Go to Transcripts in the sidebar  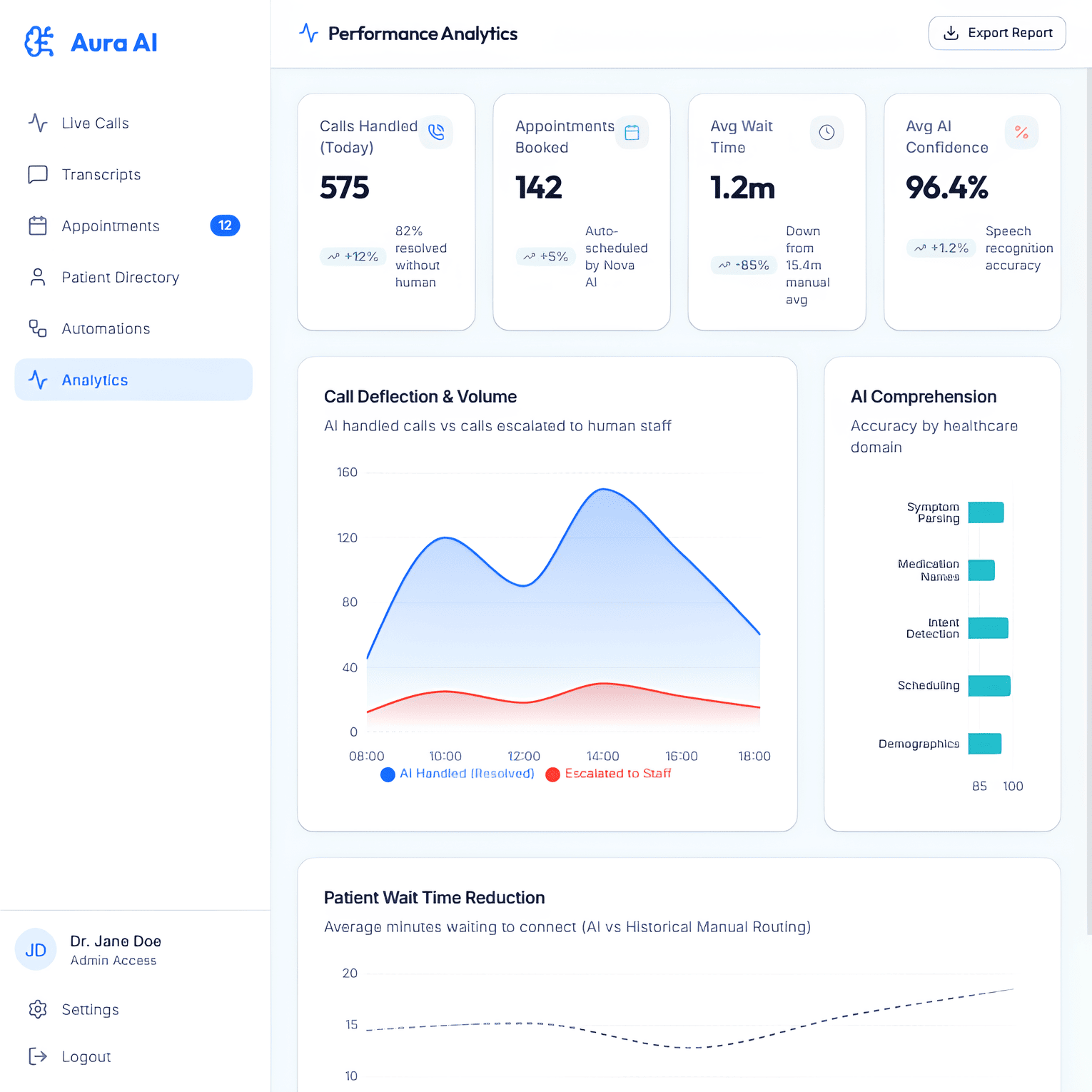(101, 174)
